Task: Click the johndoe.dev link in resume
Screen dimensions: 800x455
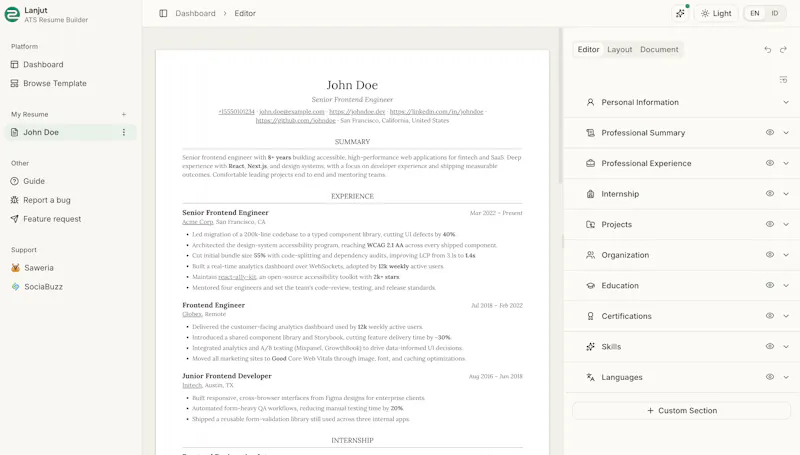Action: pyautogui.click(x=357, y=112)
